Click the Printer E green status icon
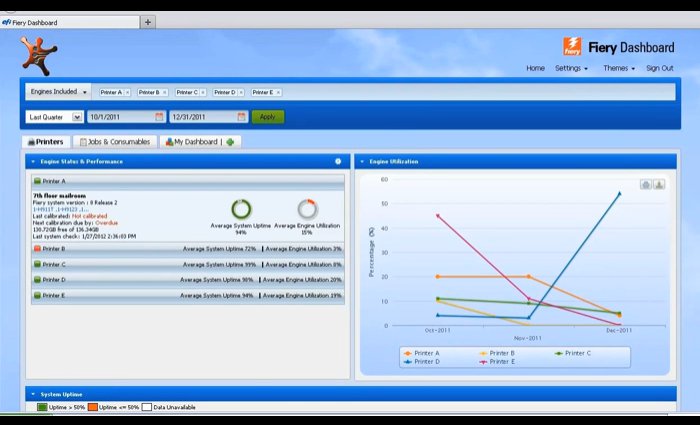The height and width of the screenshot is (425, 700). tap(38, 295)
